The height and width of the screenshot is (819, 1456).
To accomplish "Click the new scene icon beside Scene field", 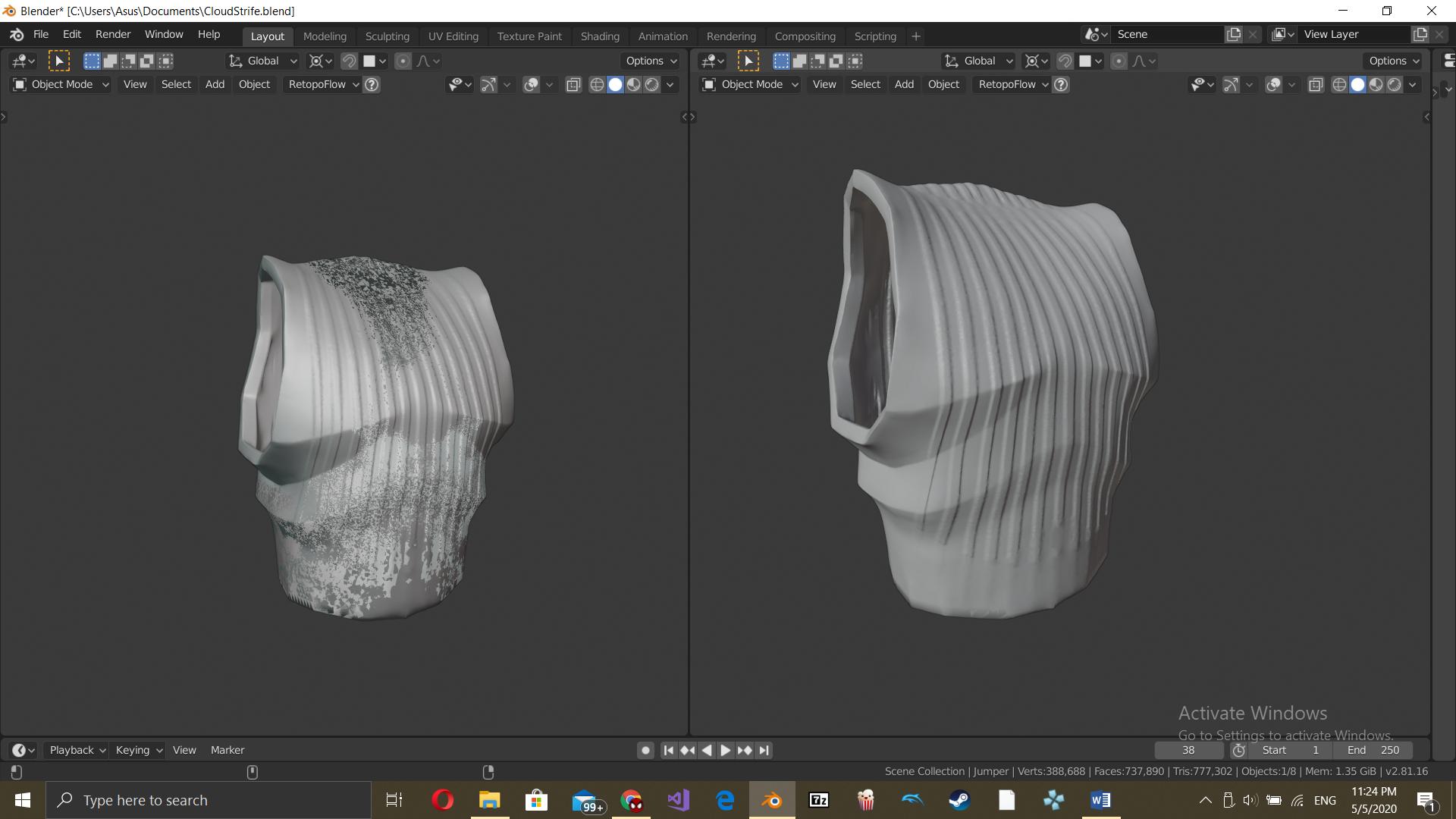I will point(1234,34).
